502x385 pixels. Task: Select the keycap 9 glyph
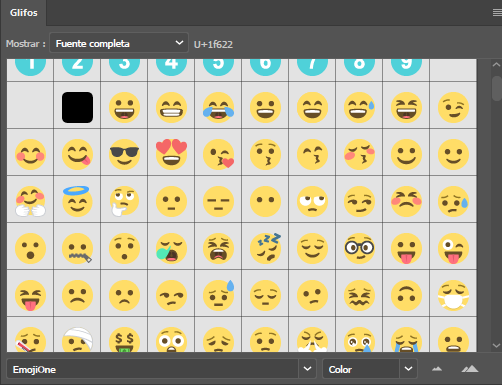point(406,68)
